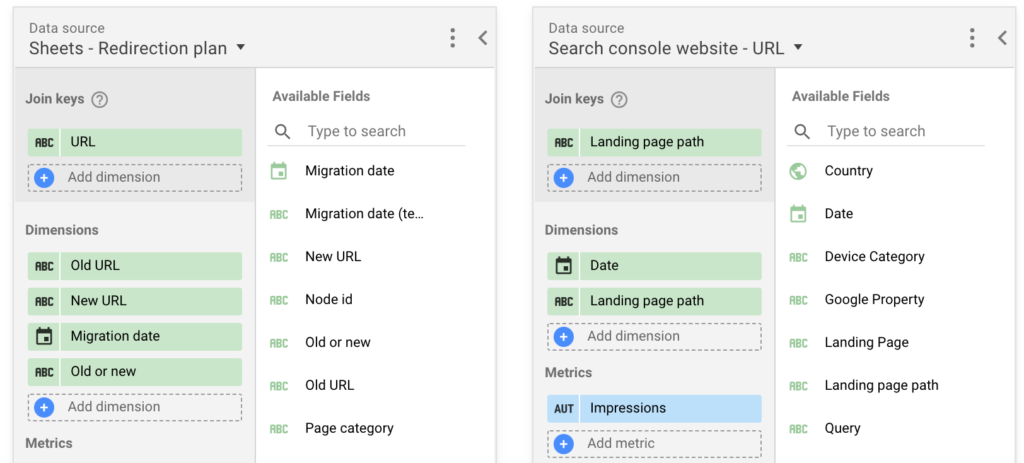The image size is (1024, 463).
Task: Select the Google Property available field
Action: [x=874, y=300]
